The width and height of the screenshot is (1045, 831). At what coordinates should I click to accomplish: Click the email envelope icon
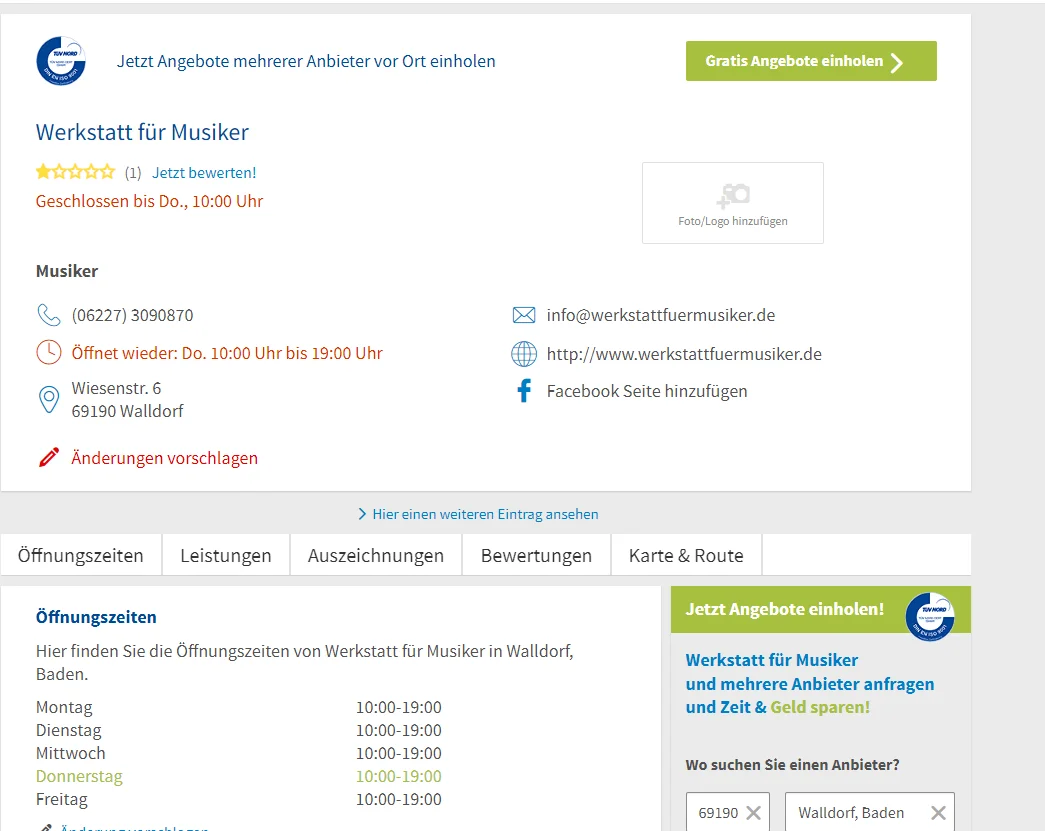tap(524, 315)
